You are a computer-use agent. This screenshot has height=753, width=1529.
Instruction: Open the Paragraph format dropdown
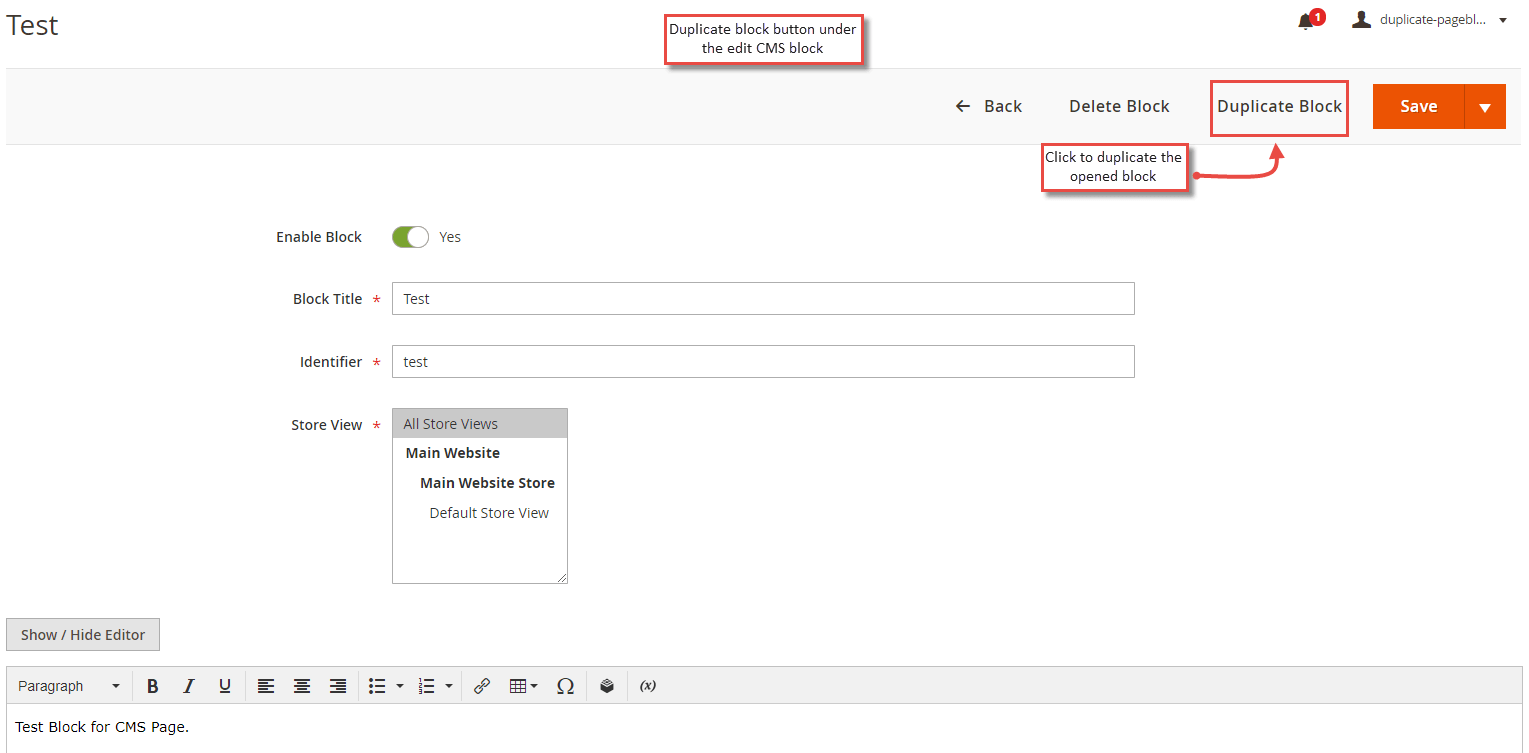tap(69, 686)
